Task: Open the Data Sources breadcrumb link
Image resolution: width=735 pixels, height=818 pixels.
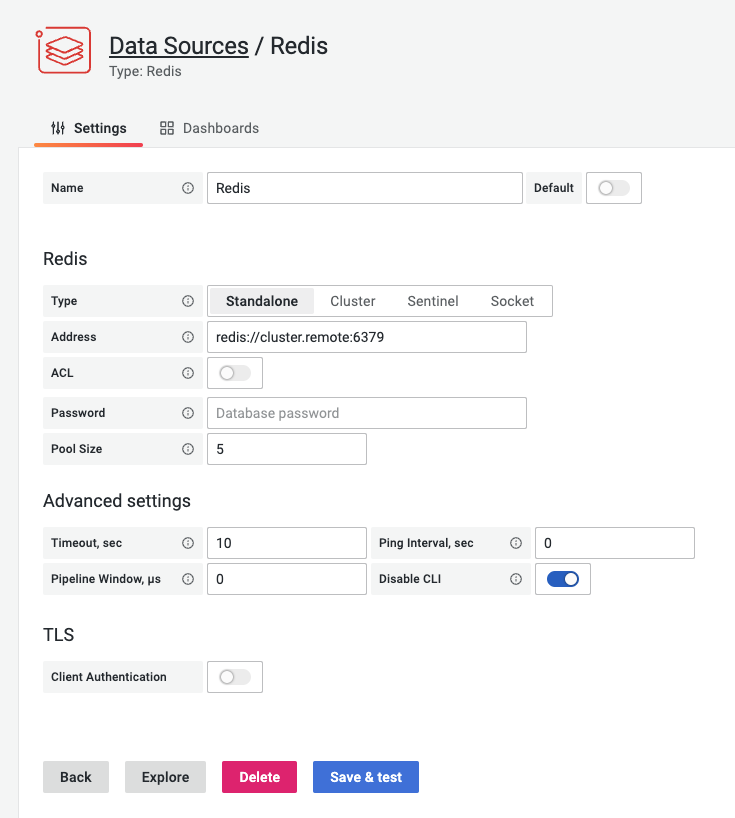Action: [x=179, y=46]
